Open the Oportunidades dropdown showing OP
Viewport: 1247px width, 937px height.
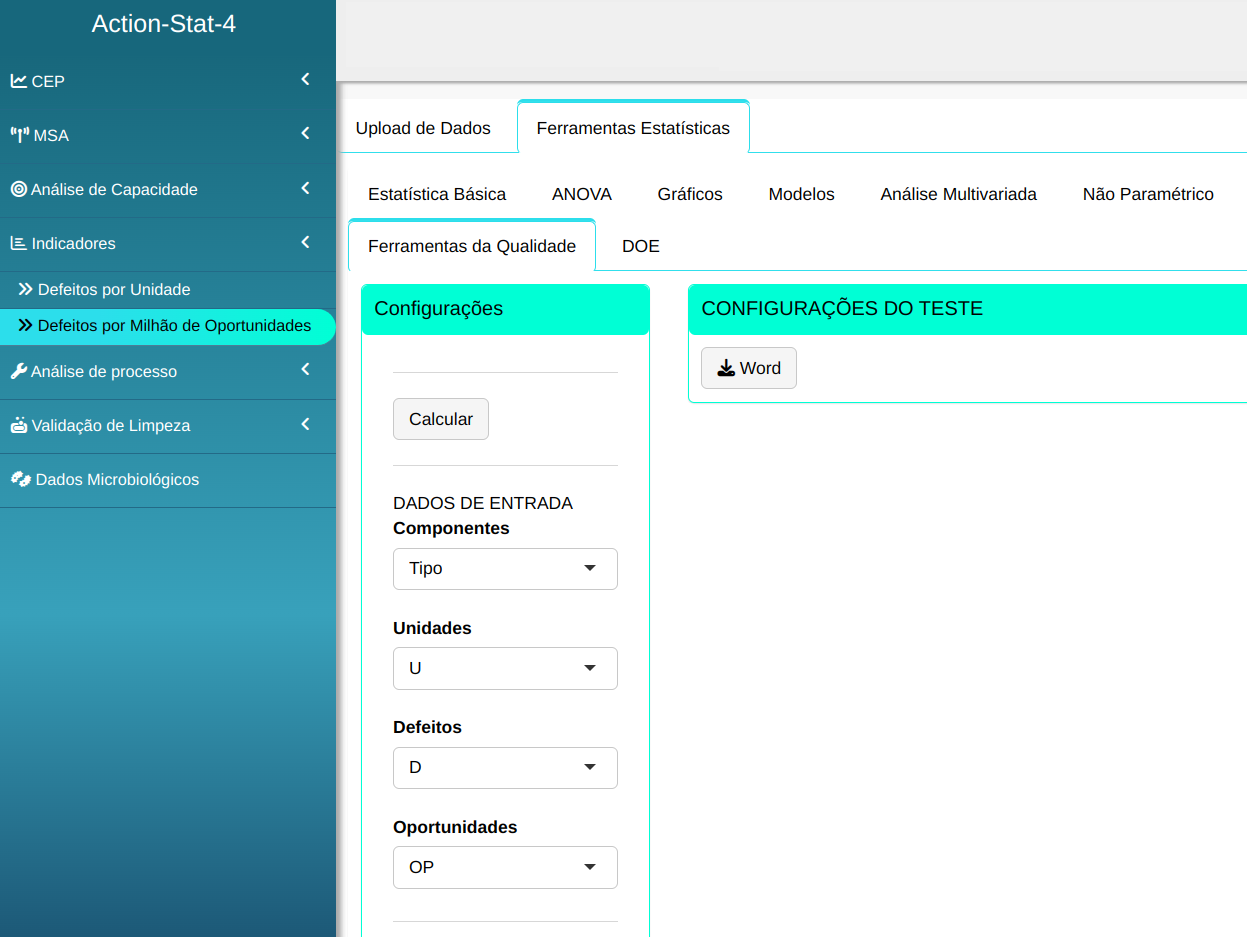click(505, 868)
